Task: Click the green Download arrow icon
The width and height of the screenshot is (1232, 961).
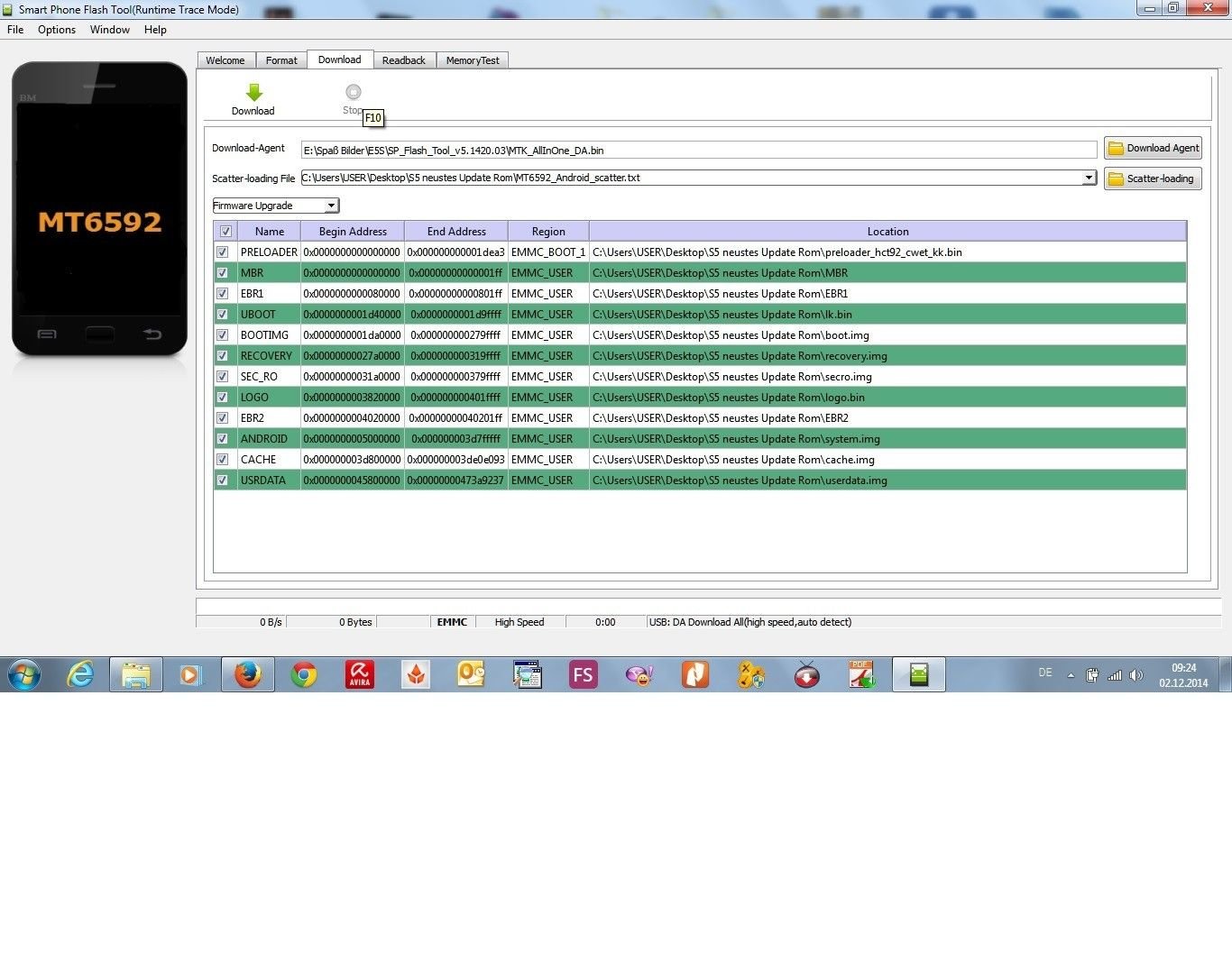Action: click(253, 92)
